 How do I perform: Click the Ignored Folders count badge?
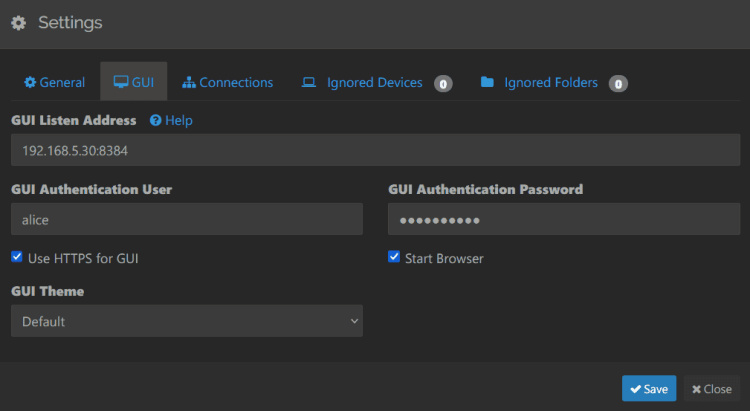618,83
